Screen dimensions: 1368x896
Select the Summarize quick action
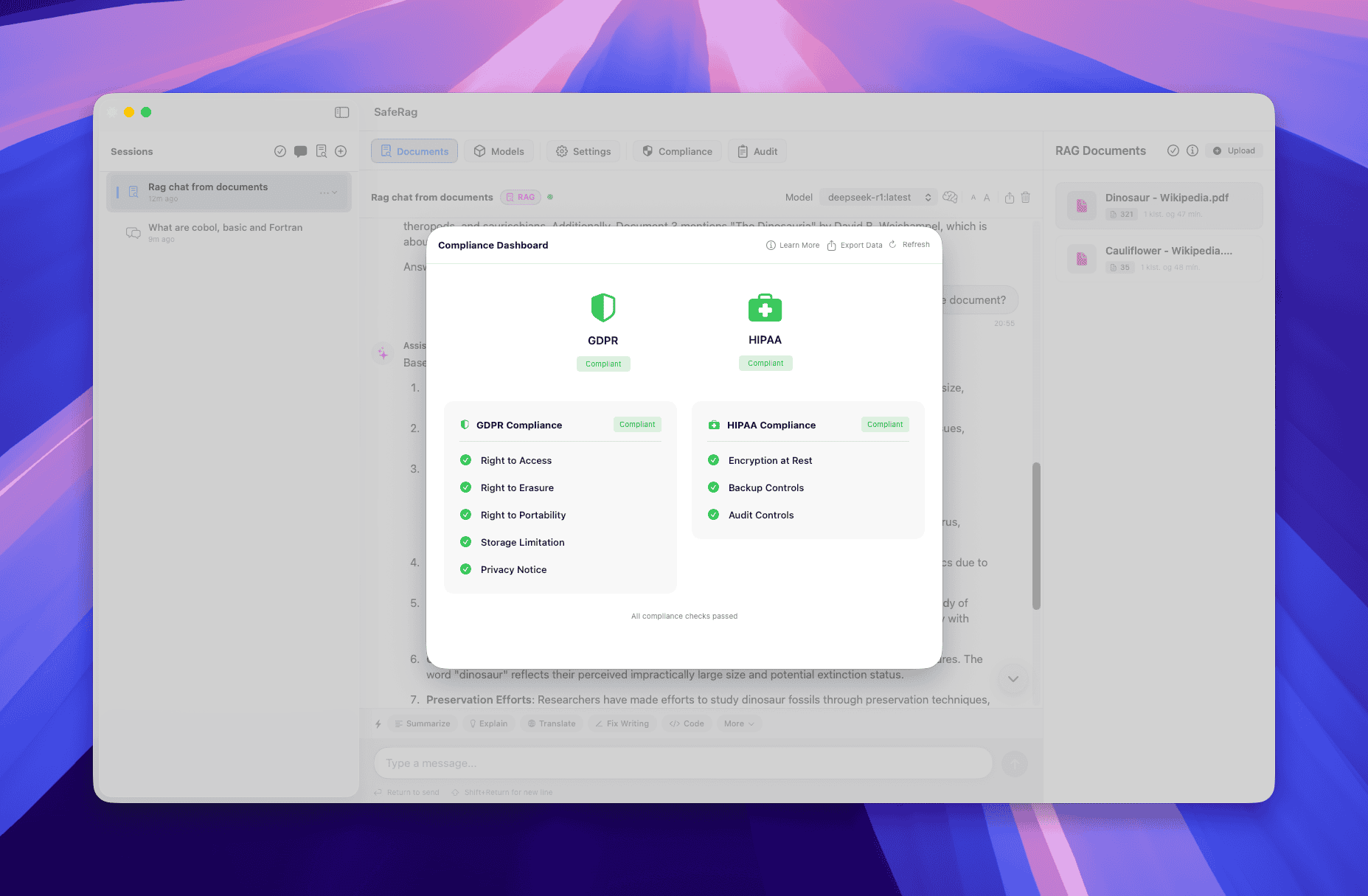tap(421, 723)
